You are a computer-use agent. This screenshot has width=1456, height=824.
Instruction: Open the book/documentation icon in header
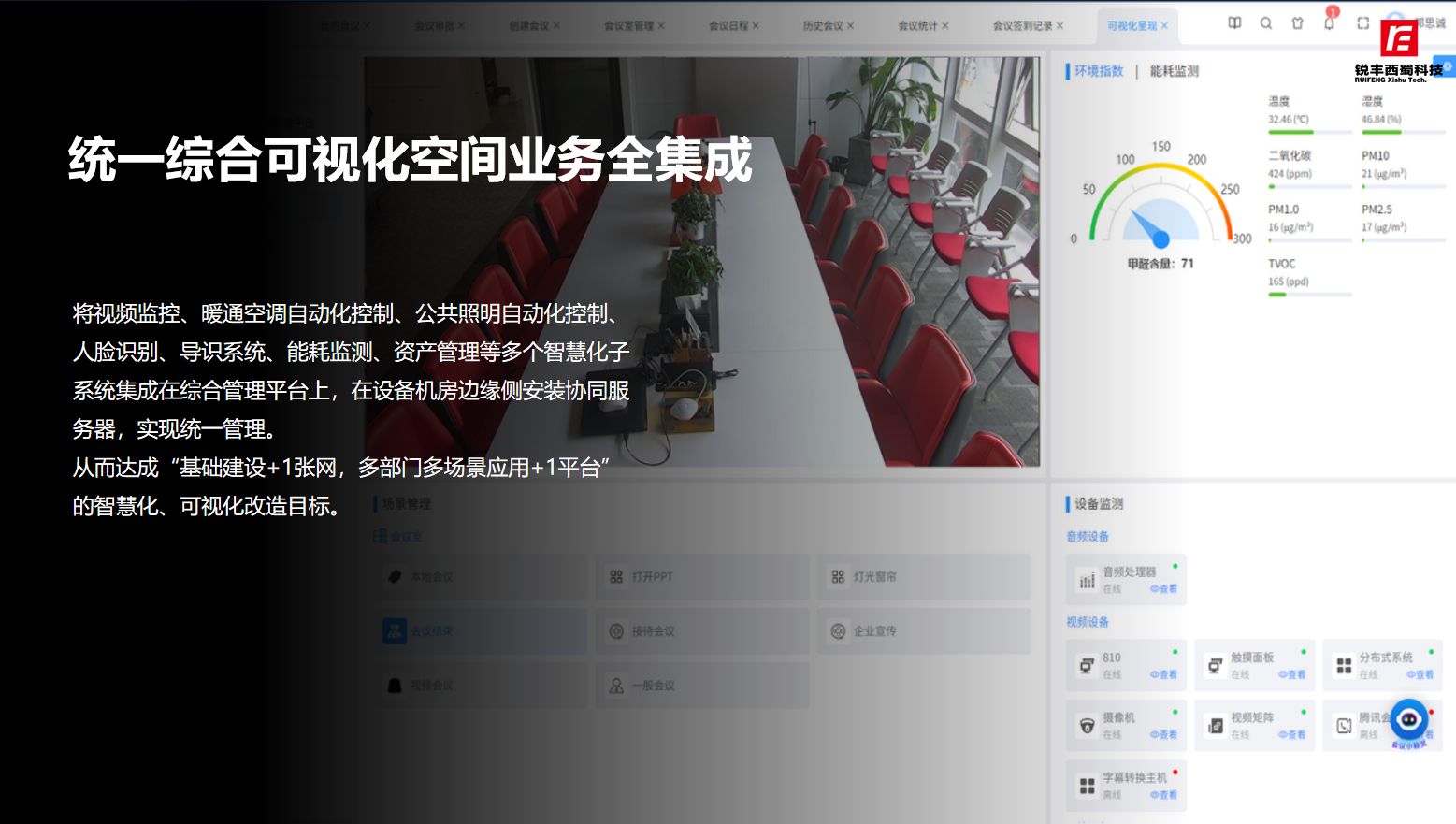tap(1234, 23)
